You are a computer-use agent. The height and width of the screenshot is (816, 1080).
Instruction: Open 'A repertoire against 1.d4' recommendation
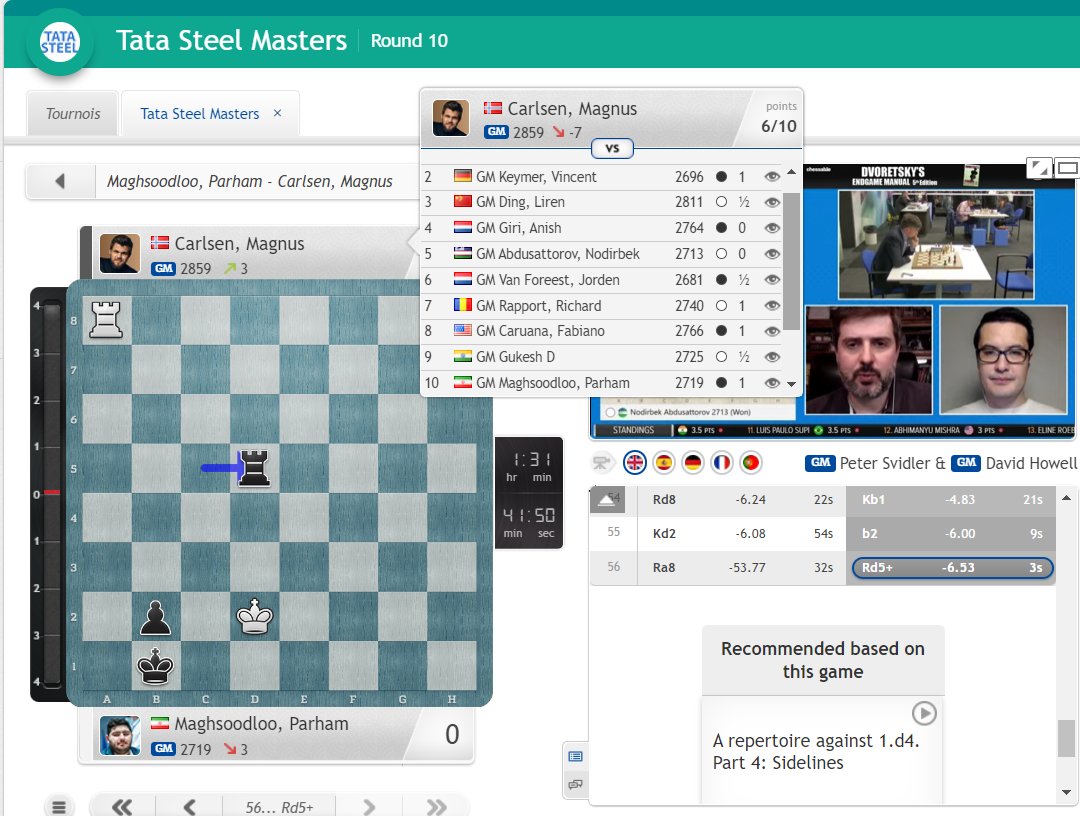[816, 751]
